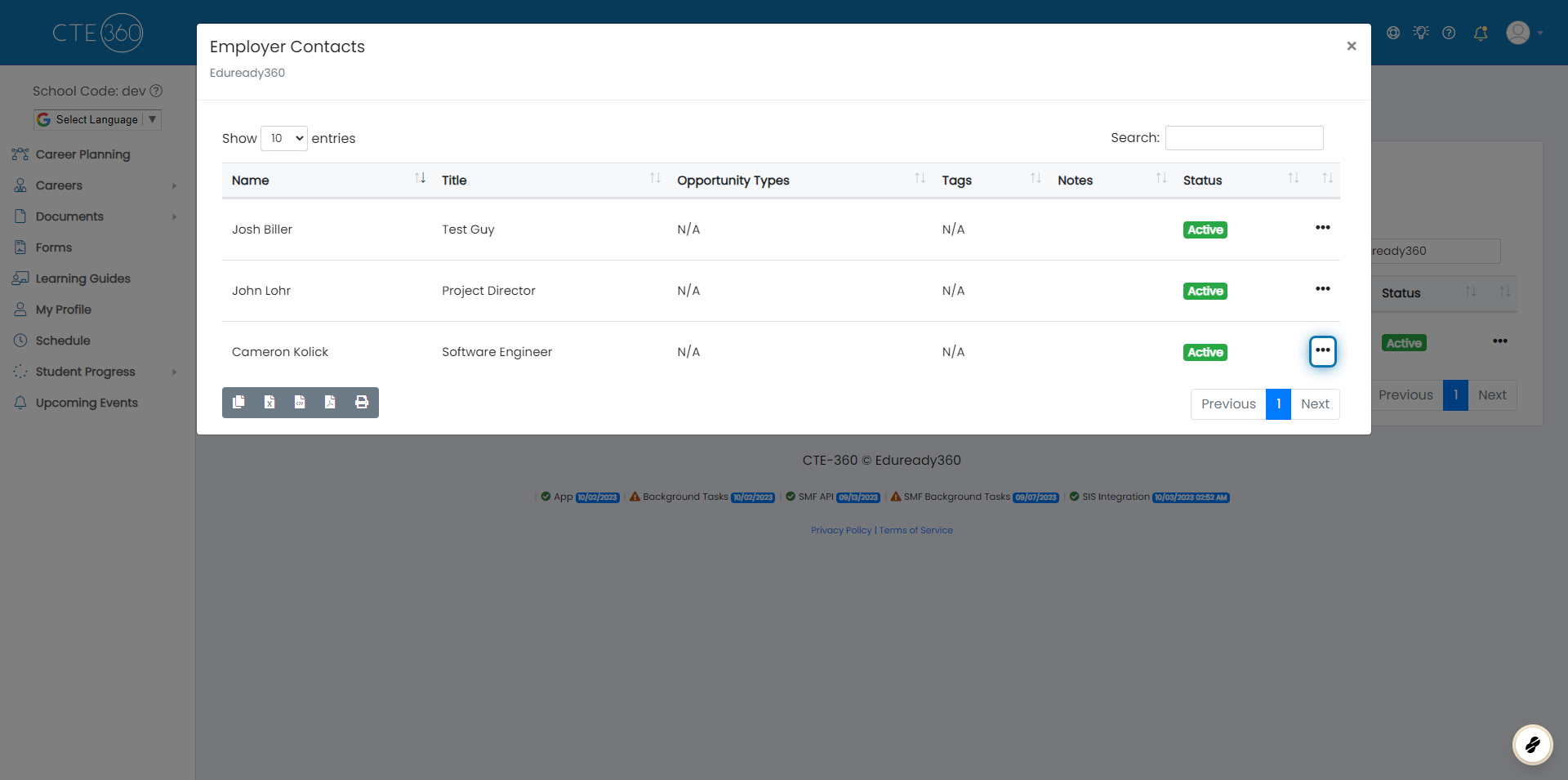Close the Employer Contacts dialog
Image resolution: width=1568 pixels, height=780 pixels.
[x=1352, y=46]
